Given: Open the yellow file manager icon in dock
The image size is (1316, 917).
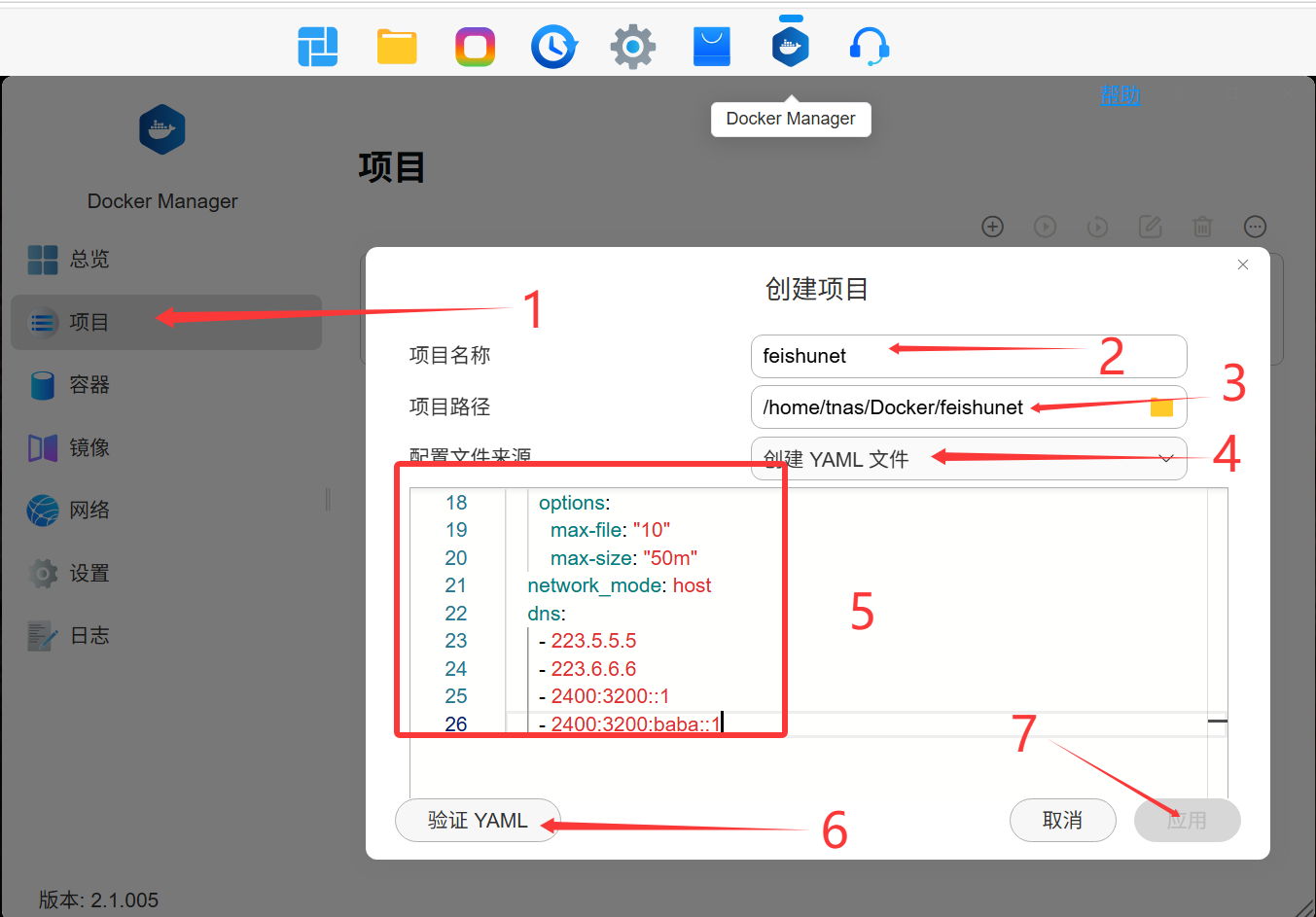Looking at the screenshot, I should [397, 46].
